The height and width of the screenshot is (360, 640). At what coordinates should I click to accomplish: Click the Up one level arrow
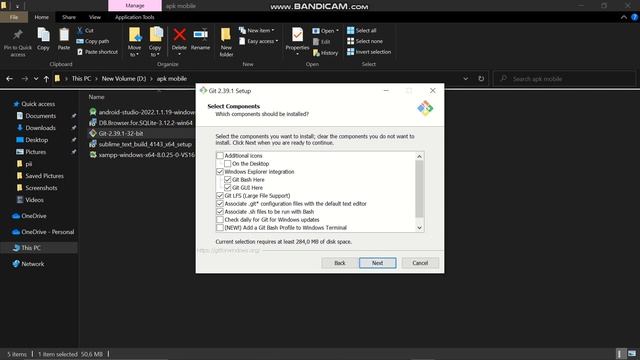point(46,79)
